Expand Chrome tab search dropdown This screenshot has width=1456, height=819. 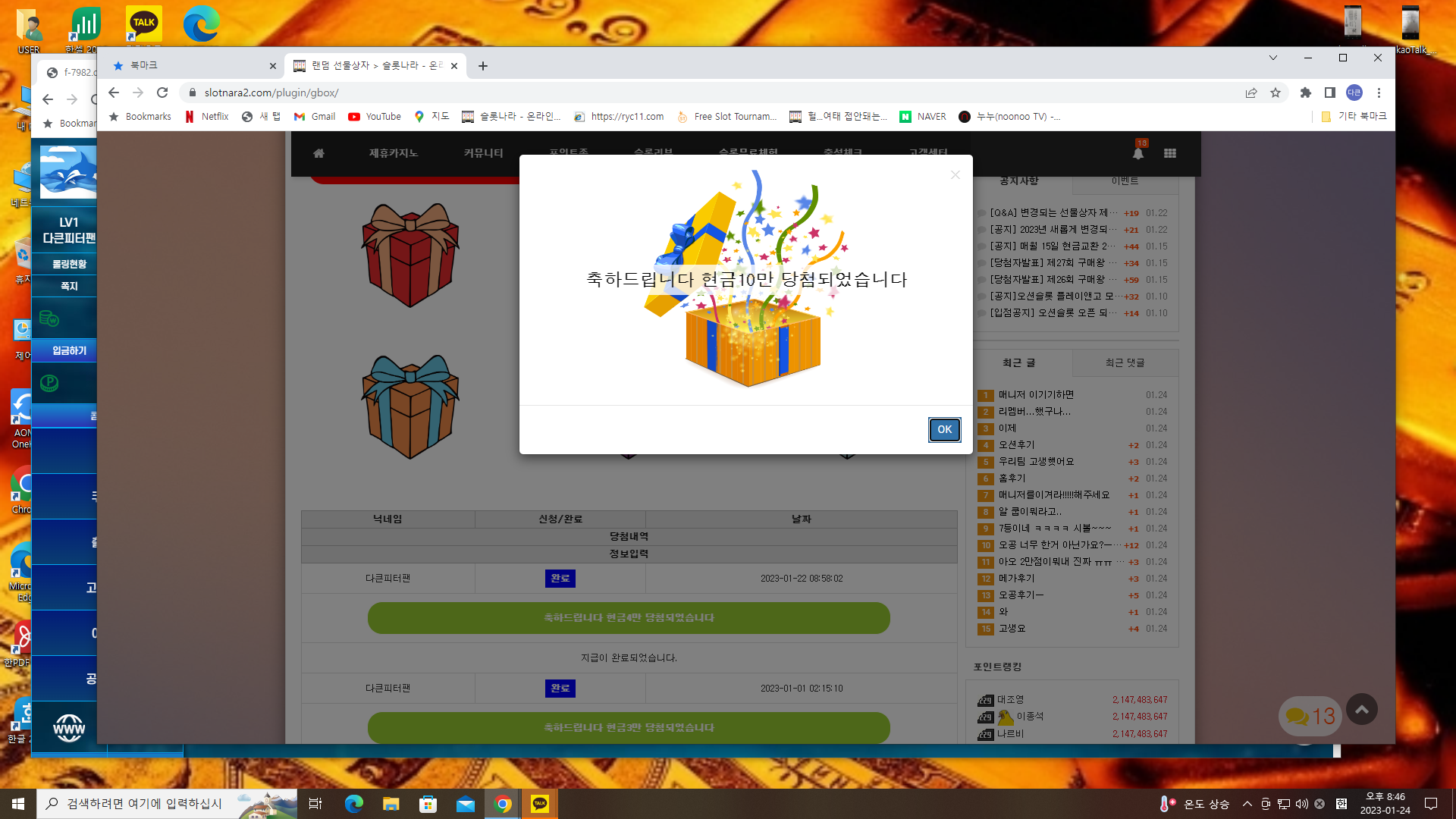(1273, 58)
